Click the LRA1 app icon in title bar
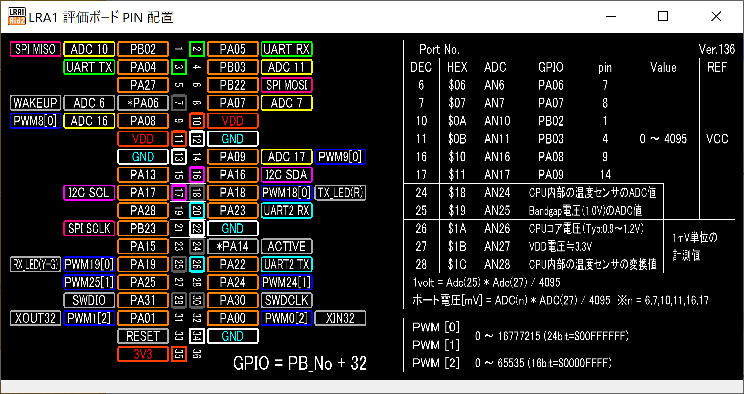The height and width of the screenshot is (394, 744). click(x=17, y=17)
